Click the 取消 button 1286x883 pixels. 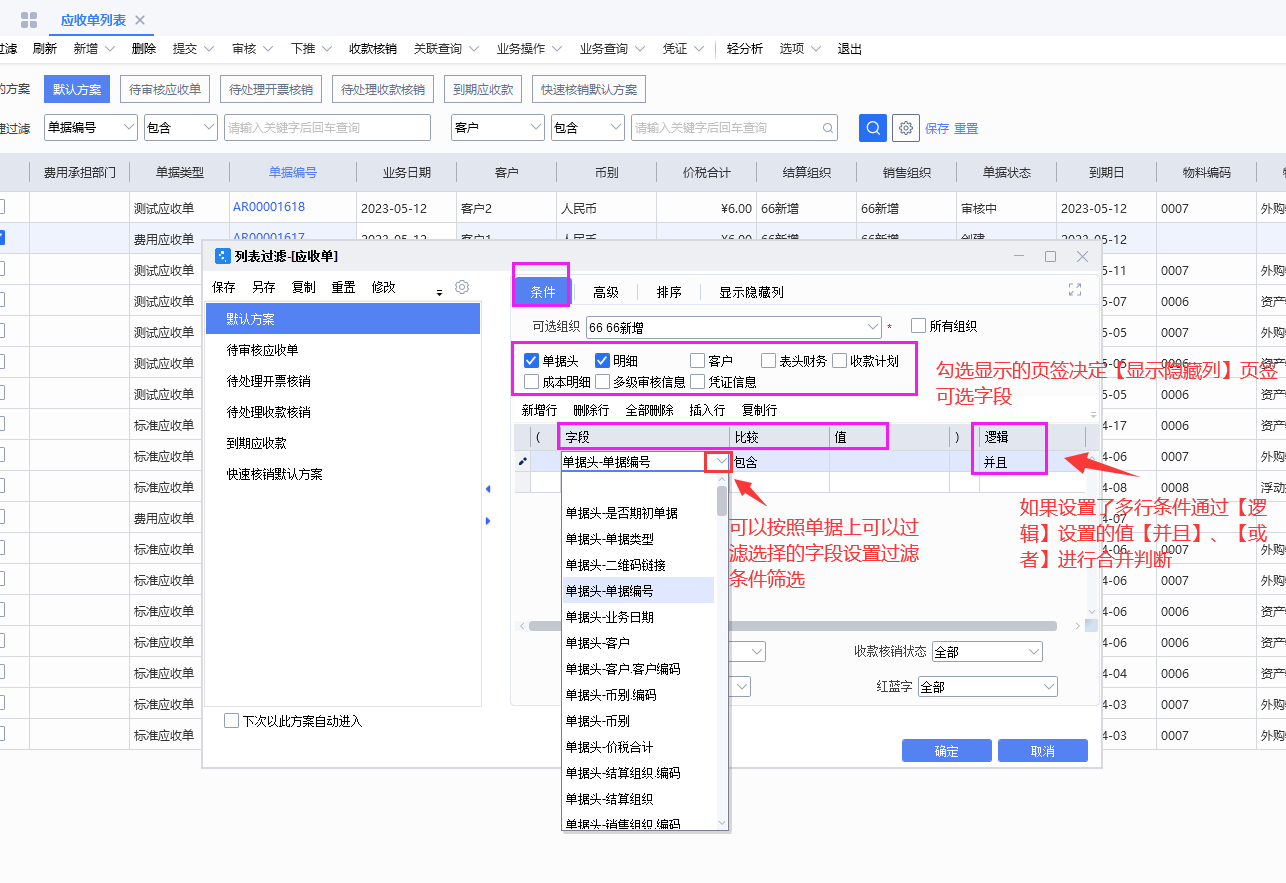click(1042, 751)
